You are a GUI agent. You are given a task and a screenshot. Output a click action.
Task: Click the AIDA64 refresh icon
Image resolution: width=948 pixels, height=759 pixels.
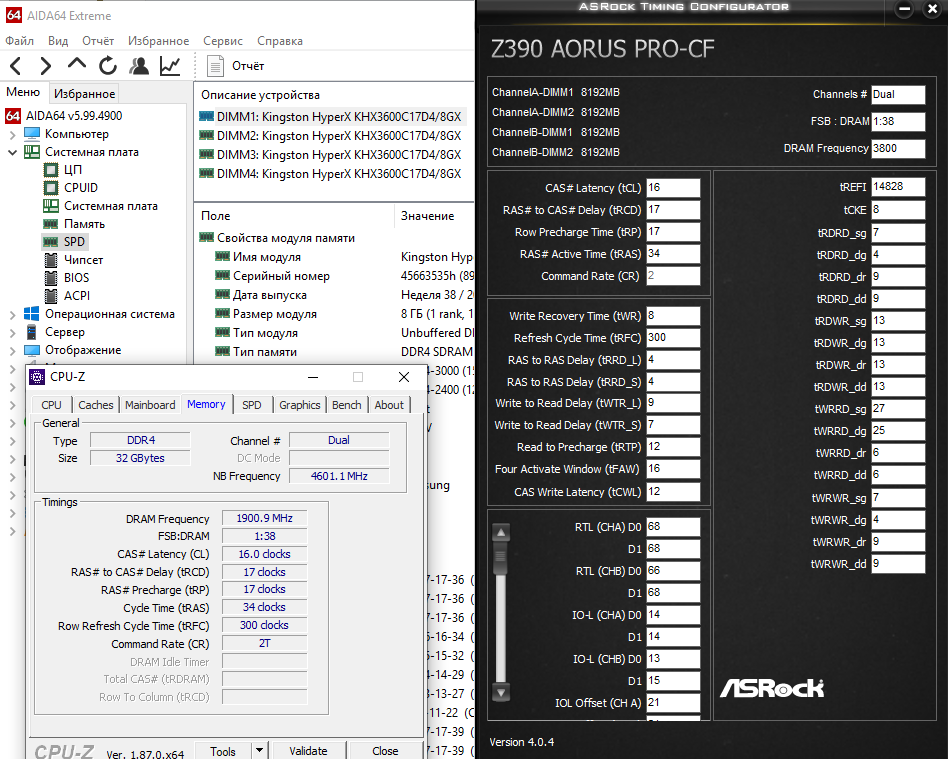pyautogui.click(x=108, y=65)
